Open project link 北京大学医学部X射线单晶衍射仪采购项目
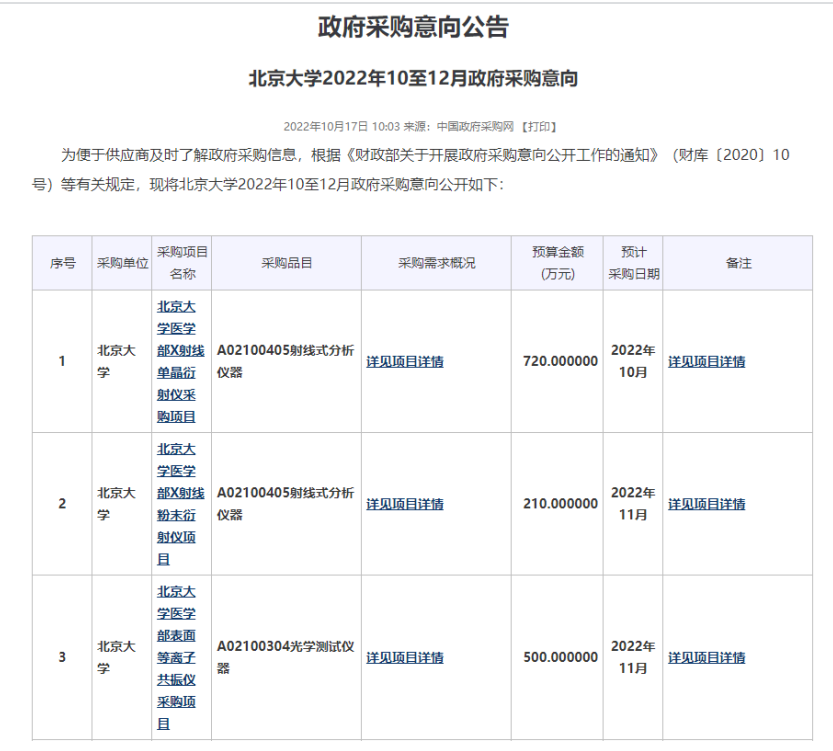 (181, 362)
